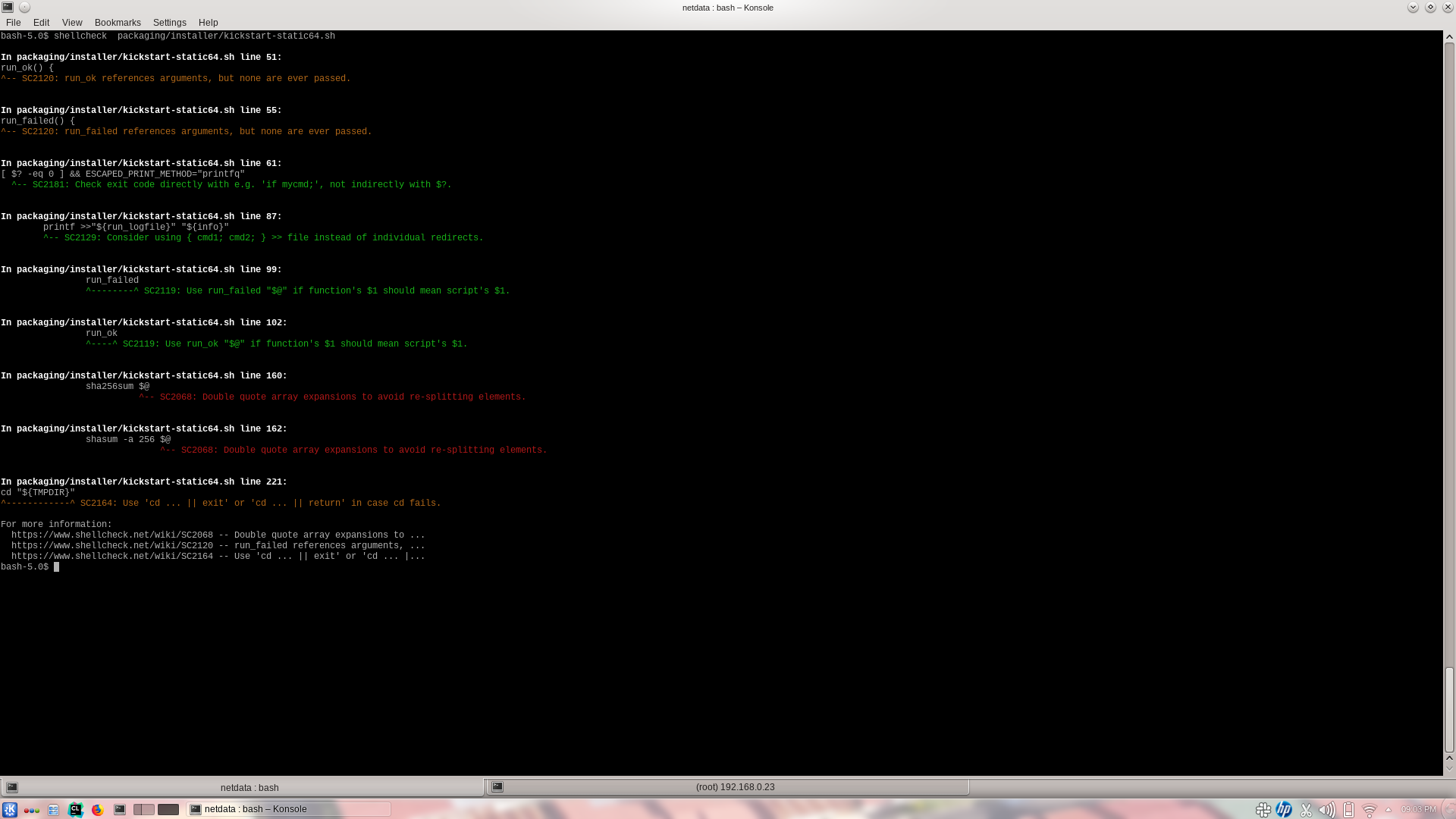Mute audio via the volume tray icon
The height and width of the screenshot is (819, 1456).
click(1328, 808)
